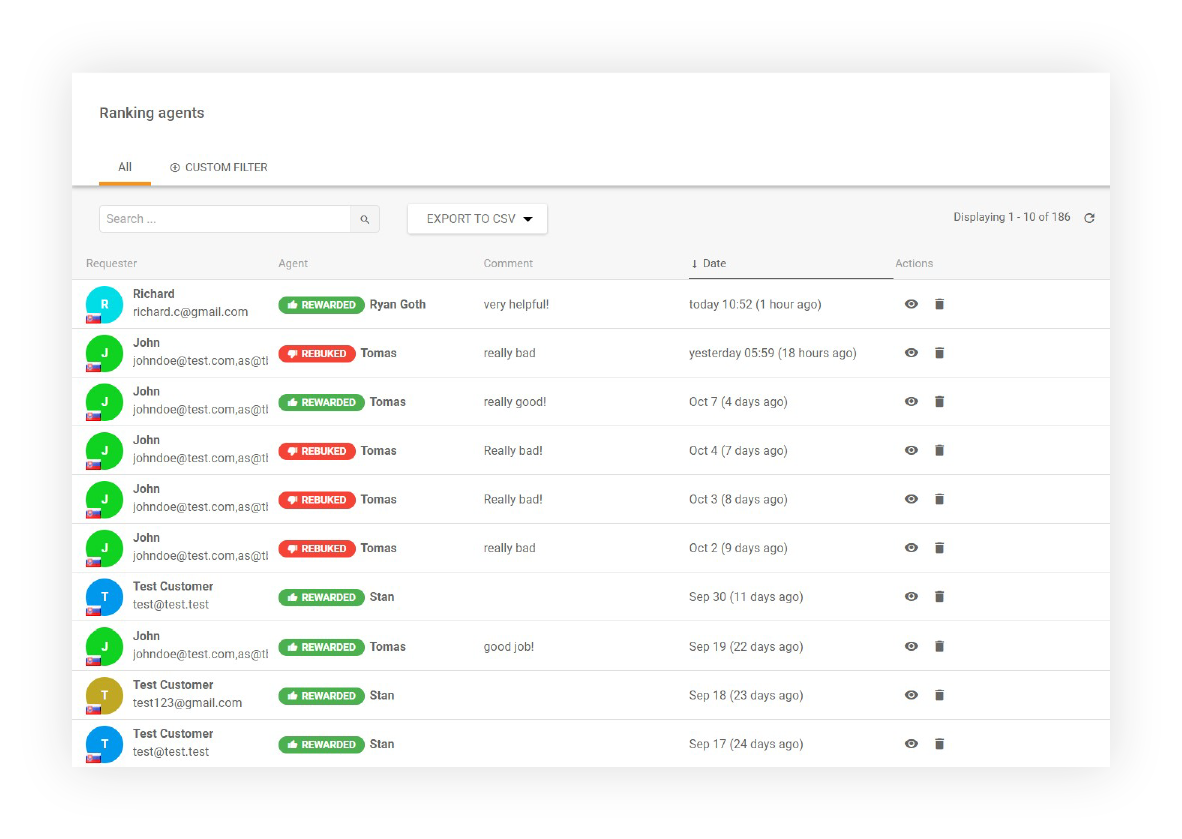The height and width of the screenshot is (839, 1182).
Task: Click the REBUKED flag badge on John's yesterday row
Action: coord(317,353)
